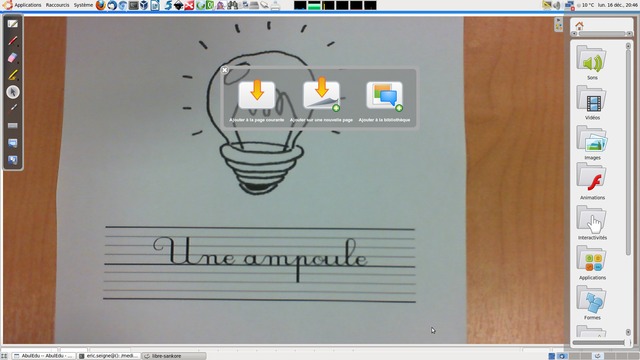Select the red pen tool
The width and height of the screenshot is (640, 360).
point(13,41)
